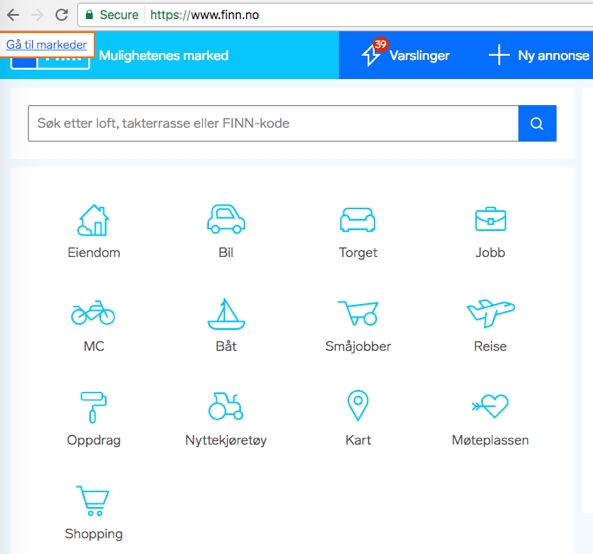Open the MC motorcycle icon
This screenshot has width=593, height=554.
pyautogui.click(x=93, y=313)
